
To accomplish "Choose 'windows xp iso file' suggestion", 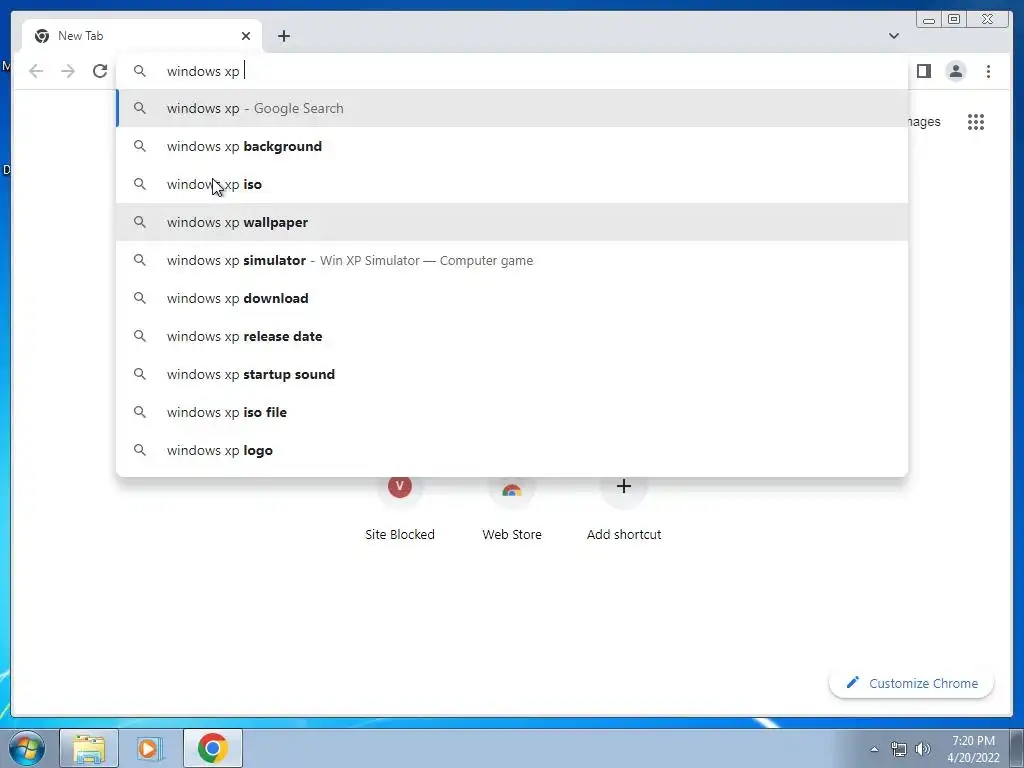I will (x=512, y=411).
